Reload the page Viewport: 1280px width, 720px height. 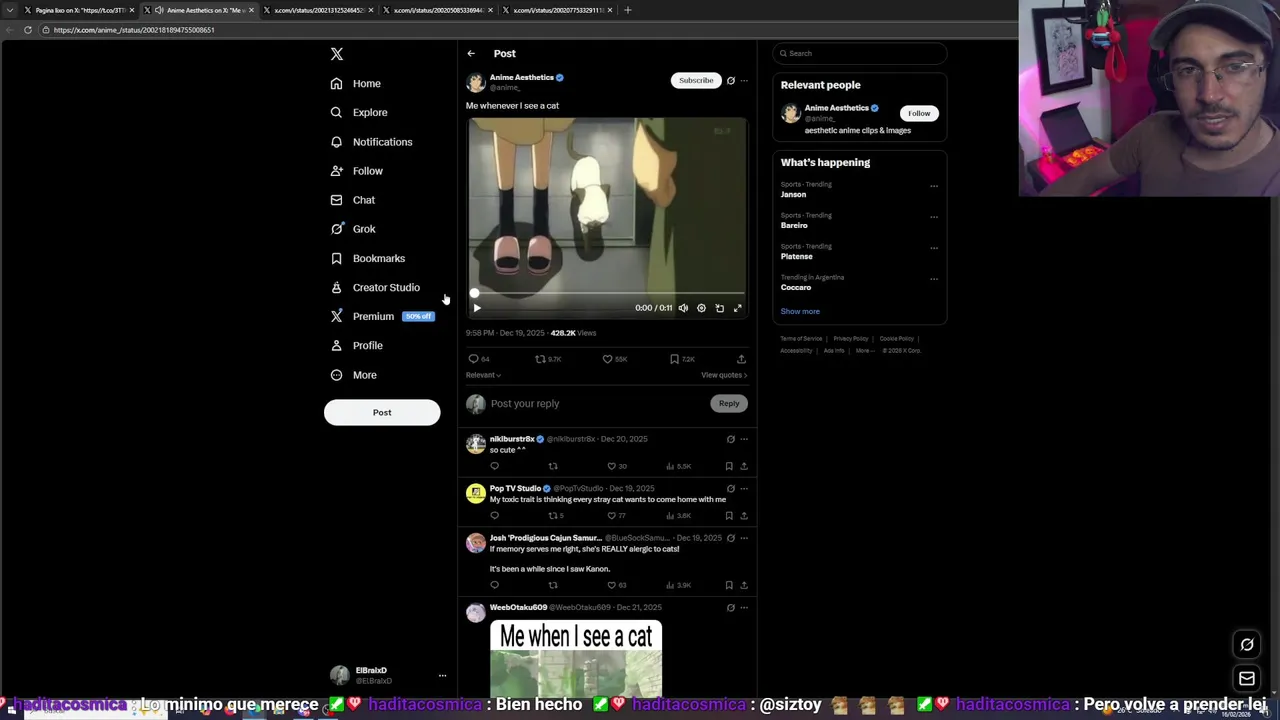pyautogui.click(x=28, y=30)
